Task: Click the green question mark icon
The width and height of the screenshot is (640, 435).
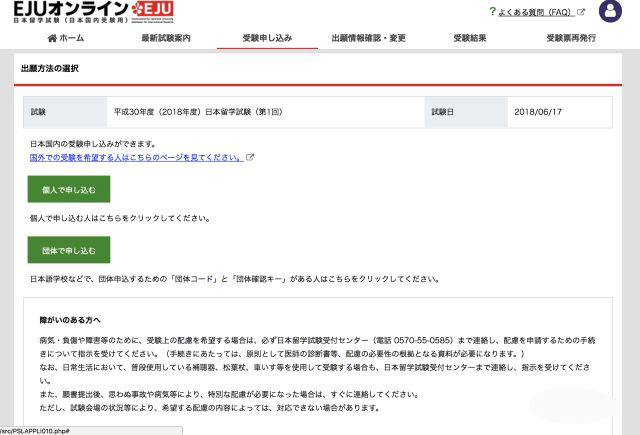Action: (493, 11)
